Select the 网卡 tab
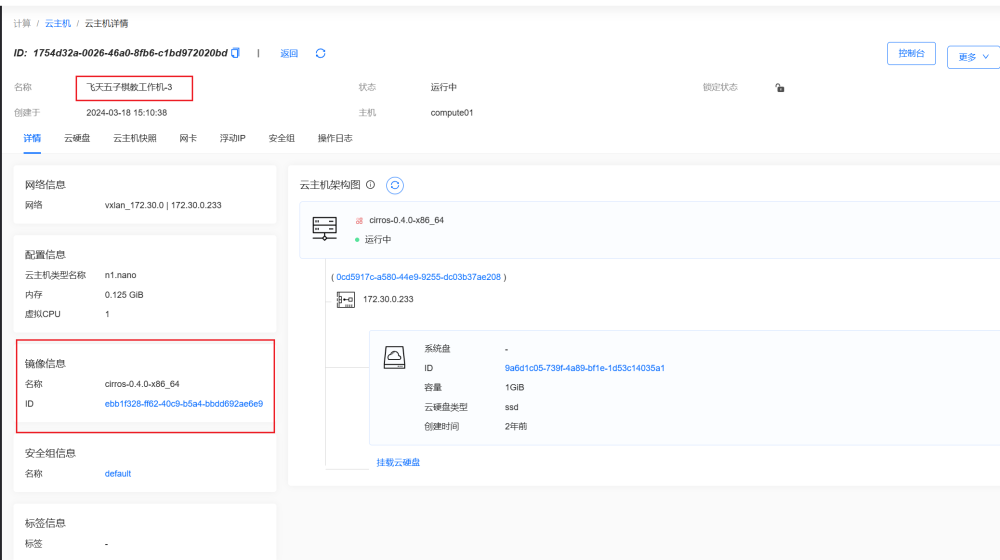 [x=188, y=138]
